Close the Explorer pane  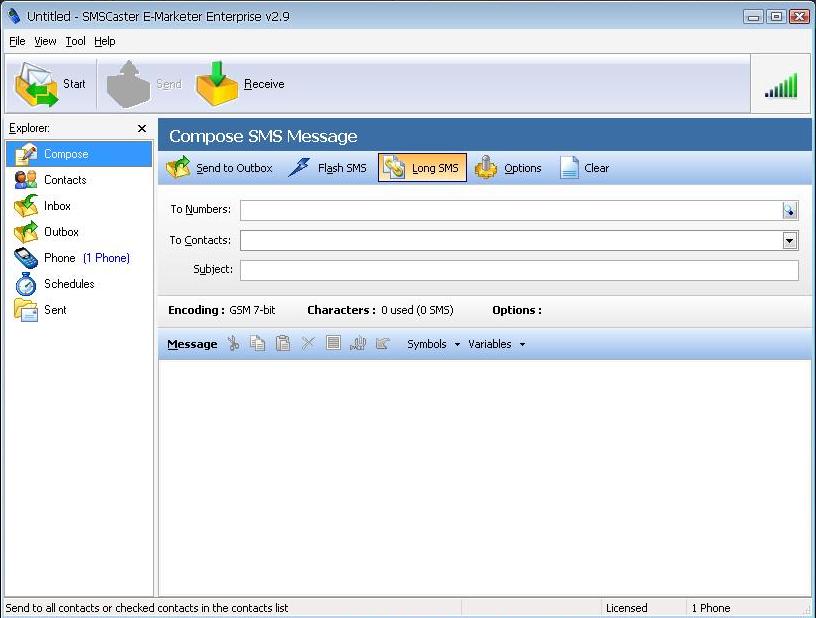tap(142, 128)
